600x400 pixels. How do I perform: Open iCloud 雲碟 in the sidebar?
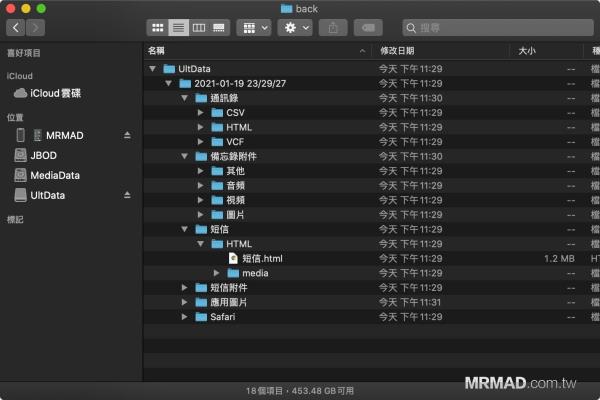coord(47,93)
